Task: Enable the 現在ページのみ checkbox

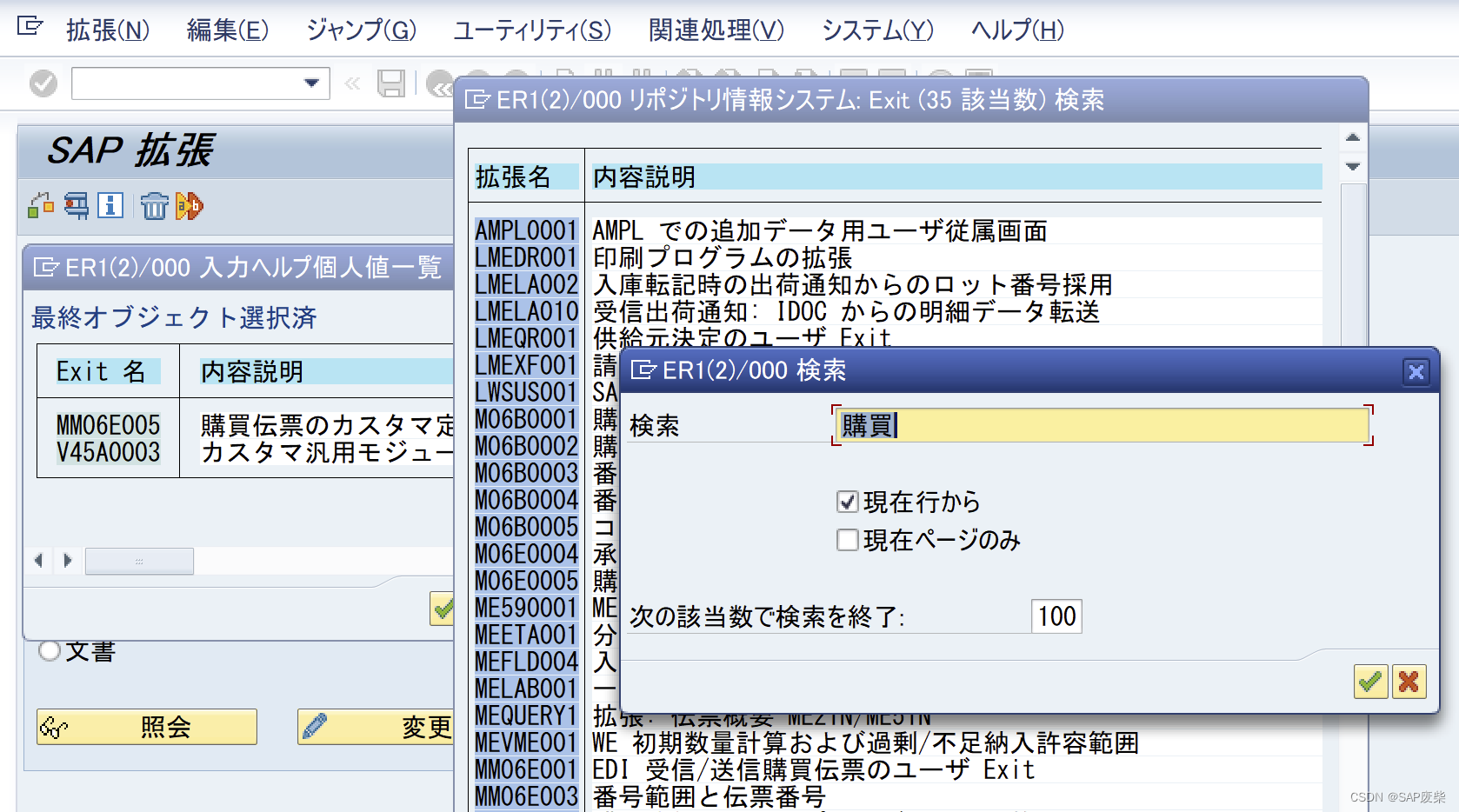Action: click(x=847, y=540)
